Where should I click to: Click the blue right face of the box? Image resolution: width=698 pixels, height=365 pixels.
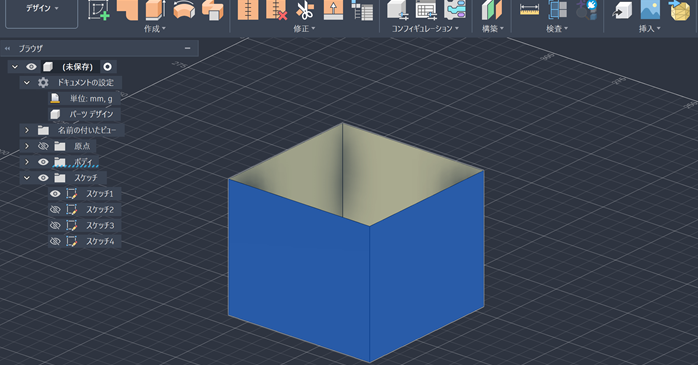(x=427, y=267)
